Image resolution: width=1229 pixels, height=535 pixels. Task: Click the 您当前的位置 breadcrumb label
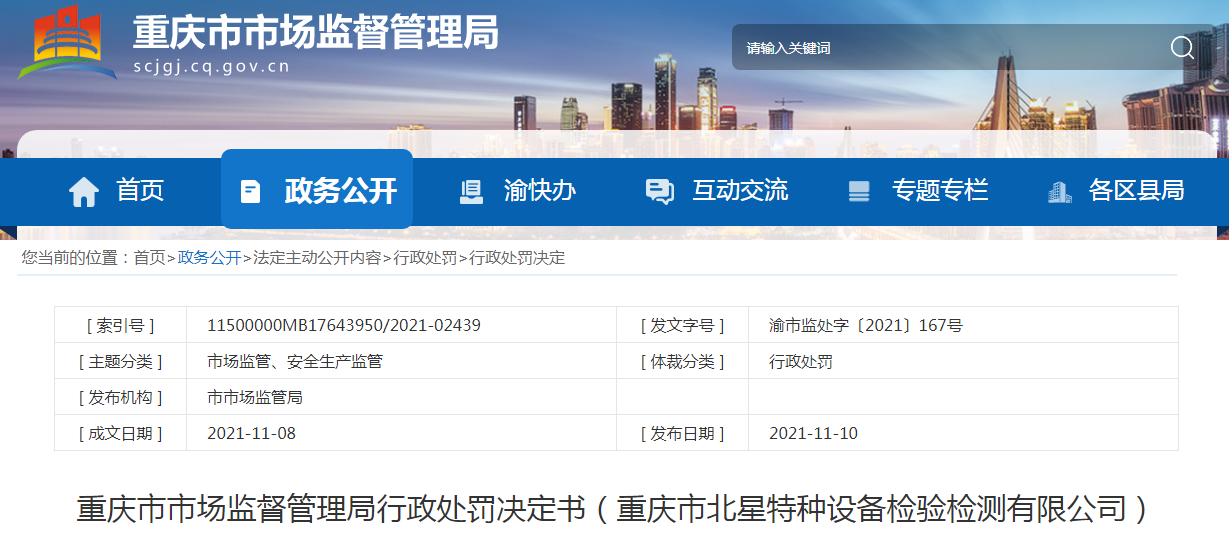(77, 258)
